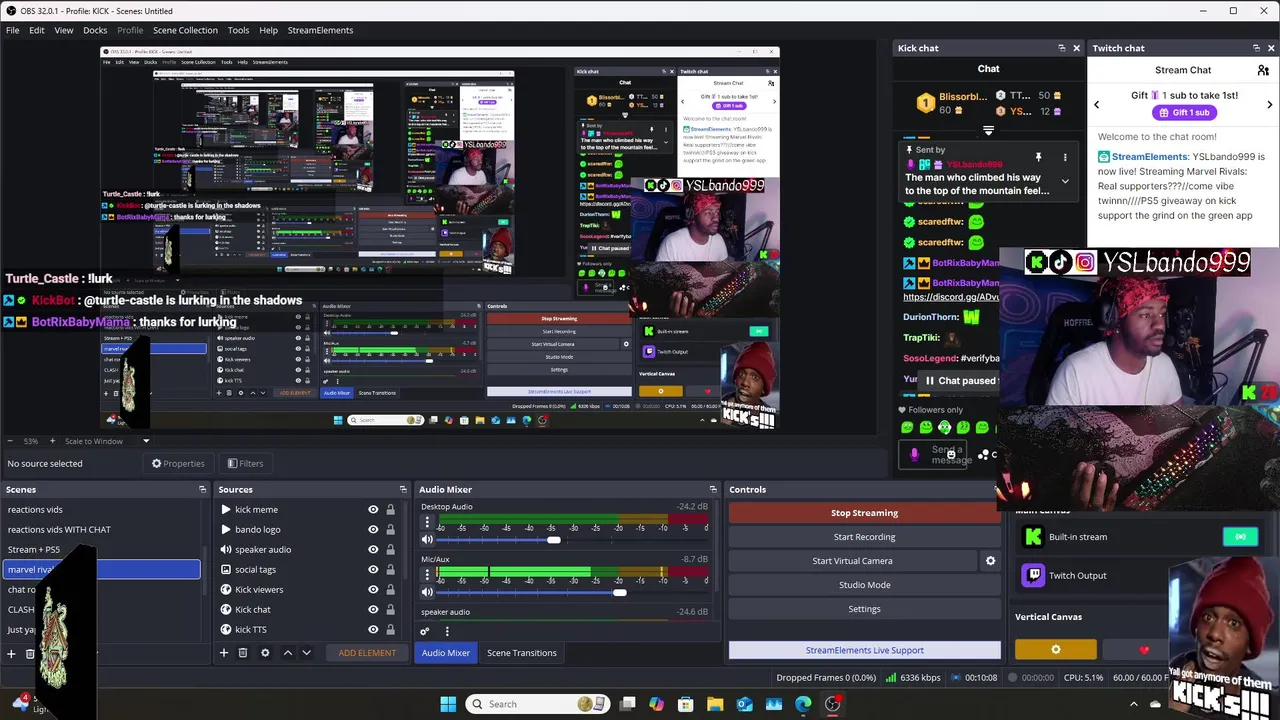Open the File menu
This screenshot has height=720, width=1280.
coord(12,30)
